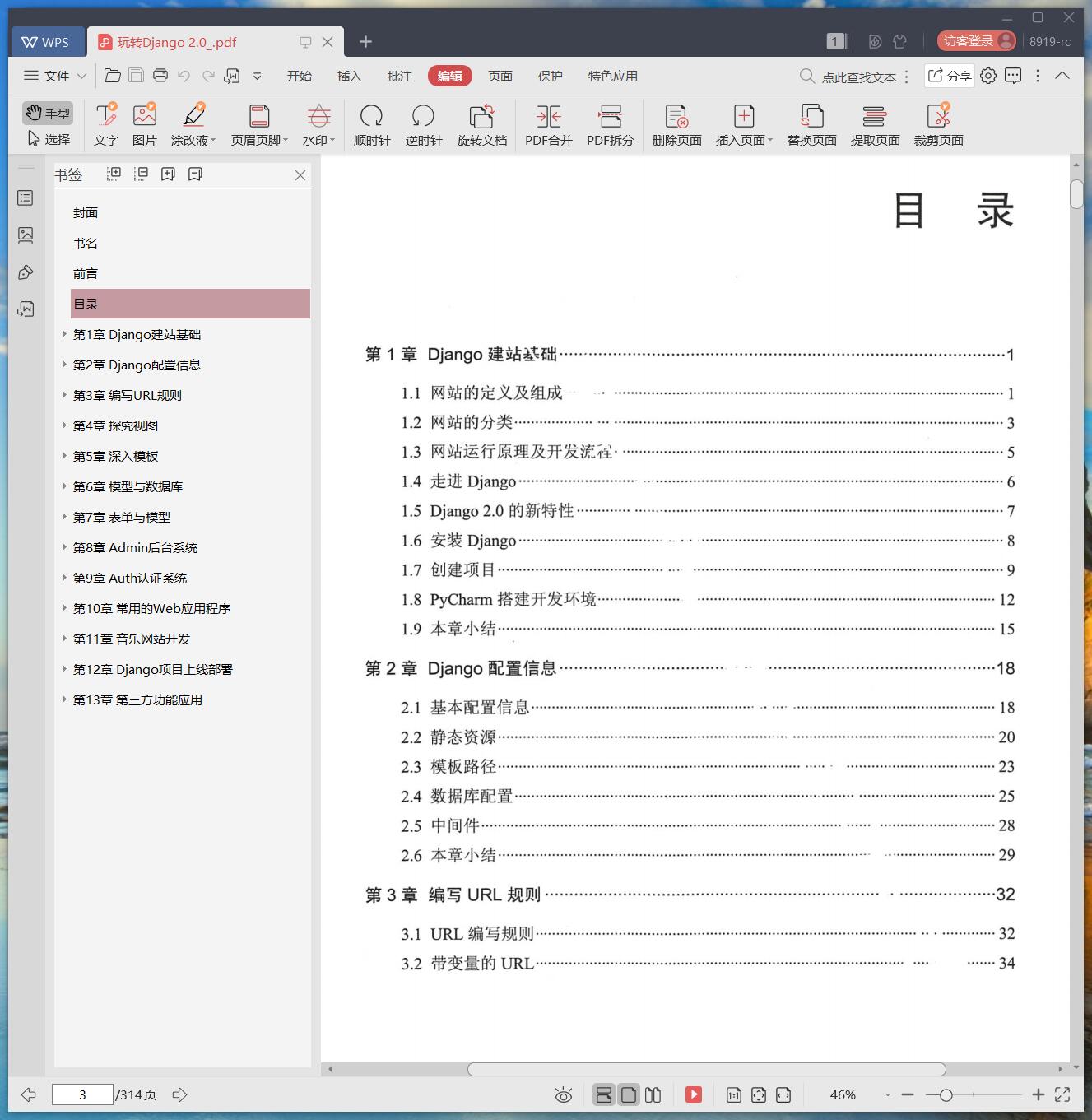Click the open folder icon in quick toolbar

pos(113,76)
